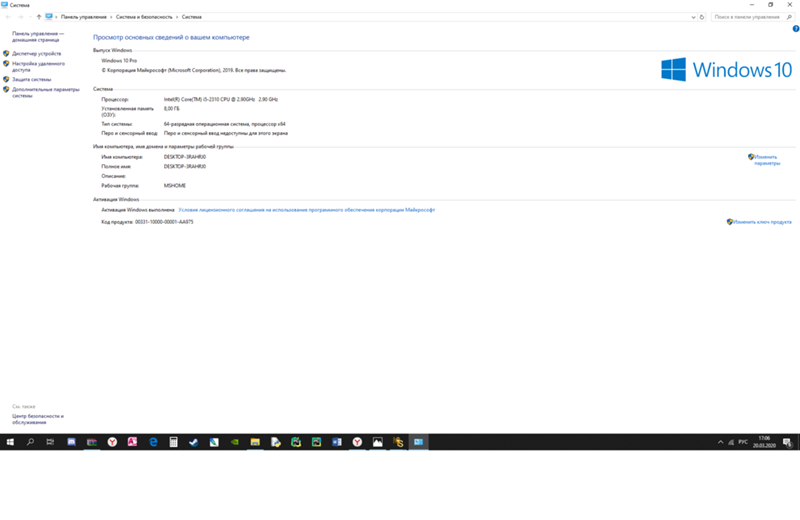Viewport: 800px width, 520px height.
Task: Open the Microsoft license terms link
Action: click(307, 210)
